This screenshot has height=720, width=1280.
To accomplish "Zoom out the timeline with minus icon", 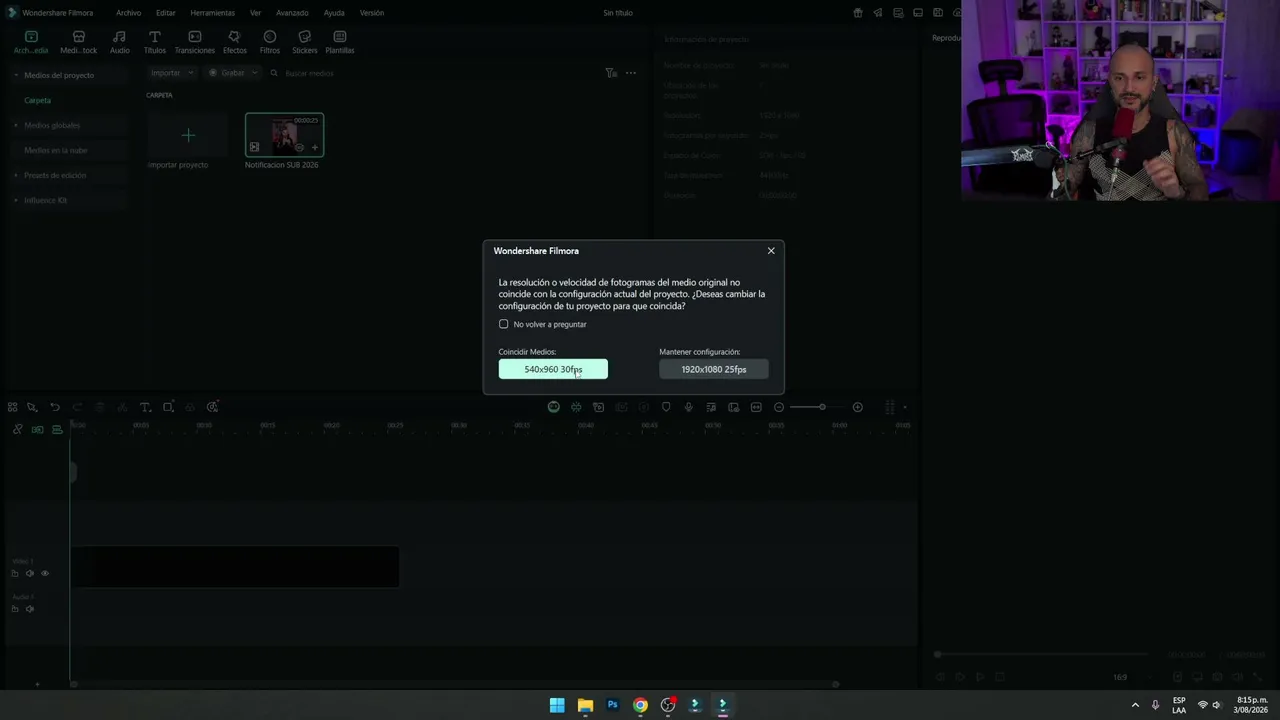I will point(779,407).
